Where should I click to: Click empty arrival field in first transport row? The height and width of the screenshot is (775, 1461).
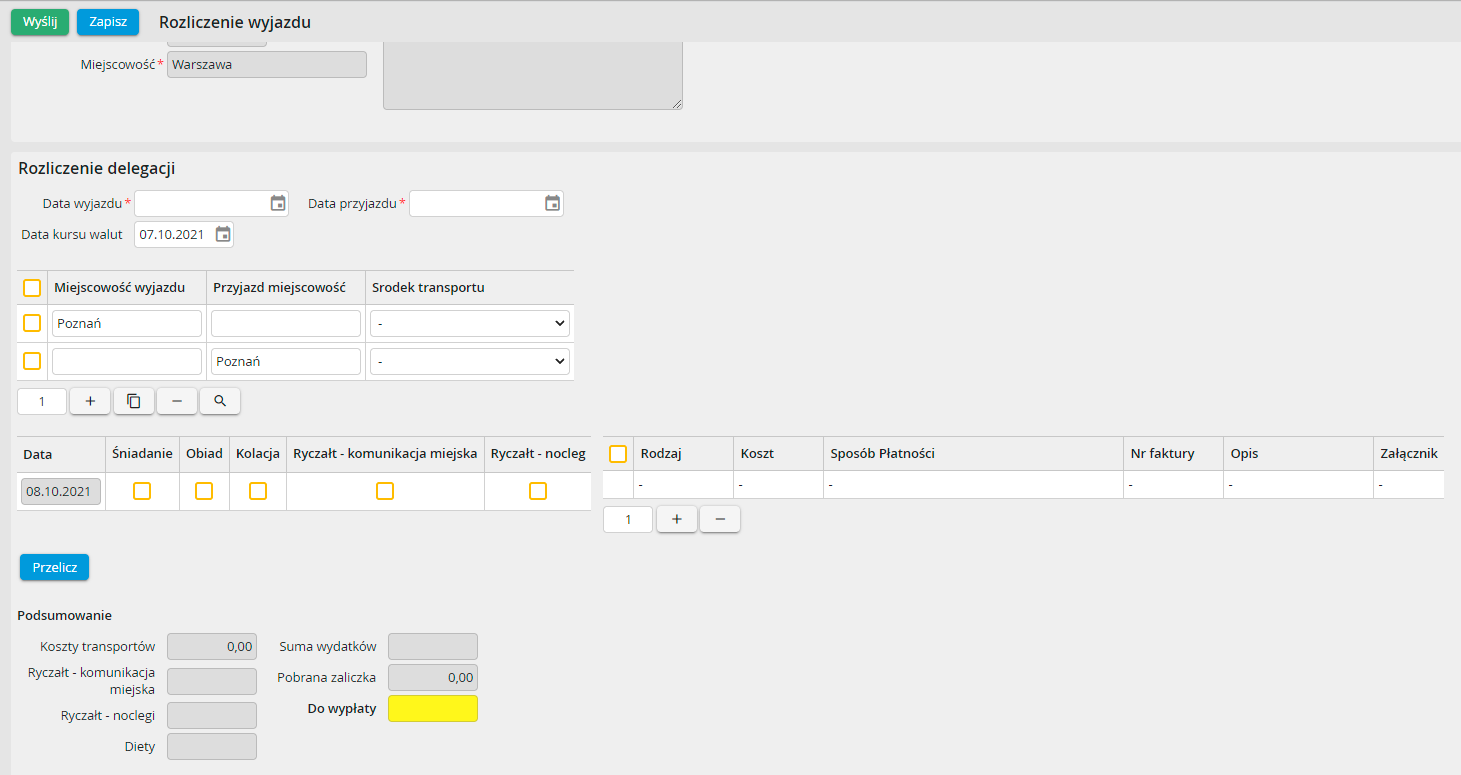click(x=286, y=323)
